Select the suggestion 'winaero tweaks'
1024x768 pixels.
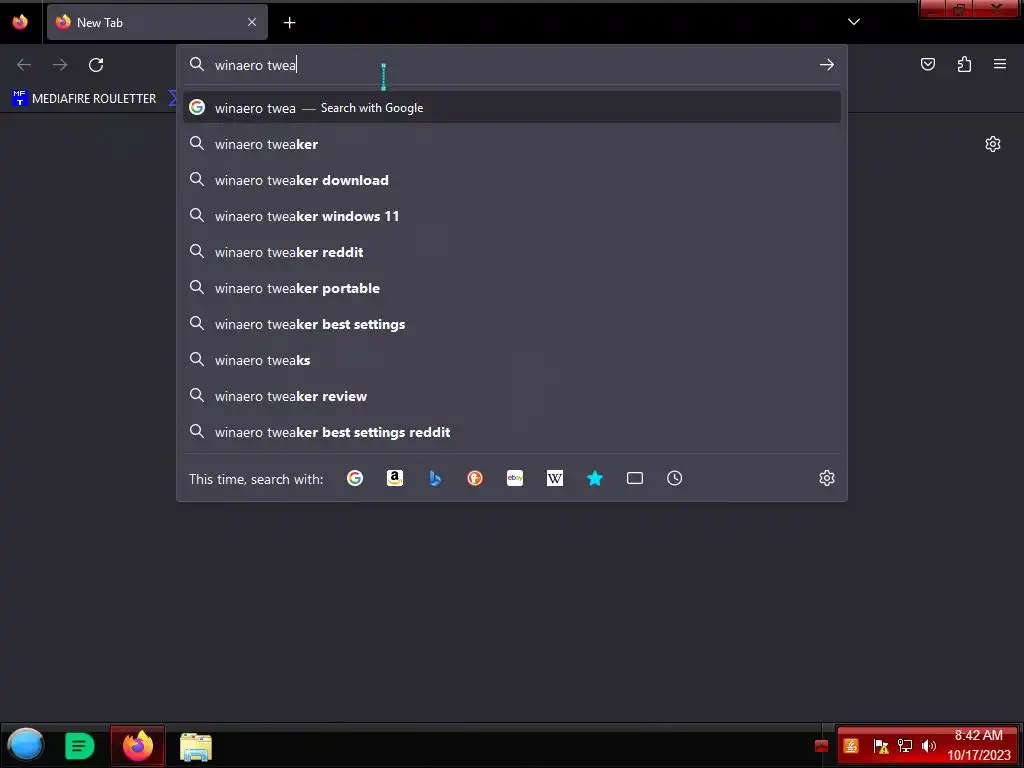(x=512, y=360)
